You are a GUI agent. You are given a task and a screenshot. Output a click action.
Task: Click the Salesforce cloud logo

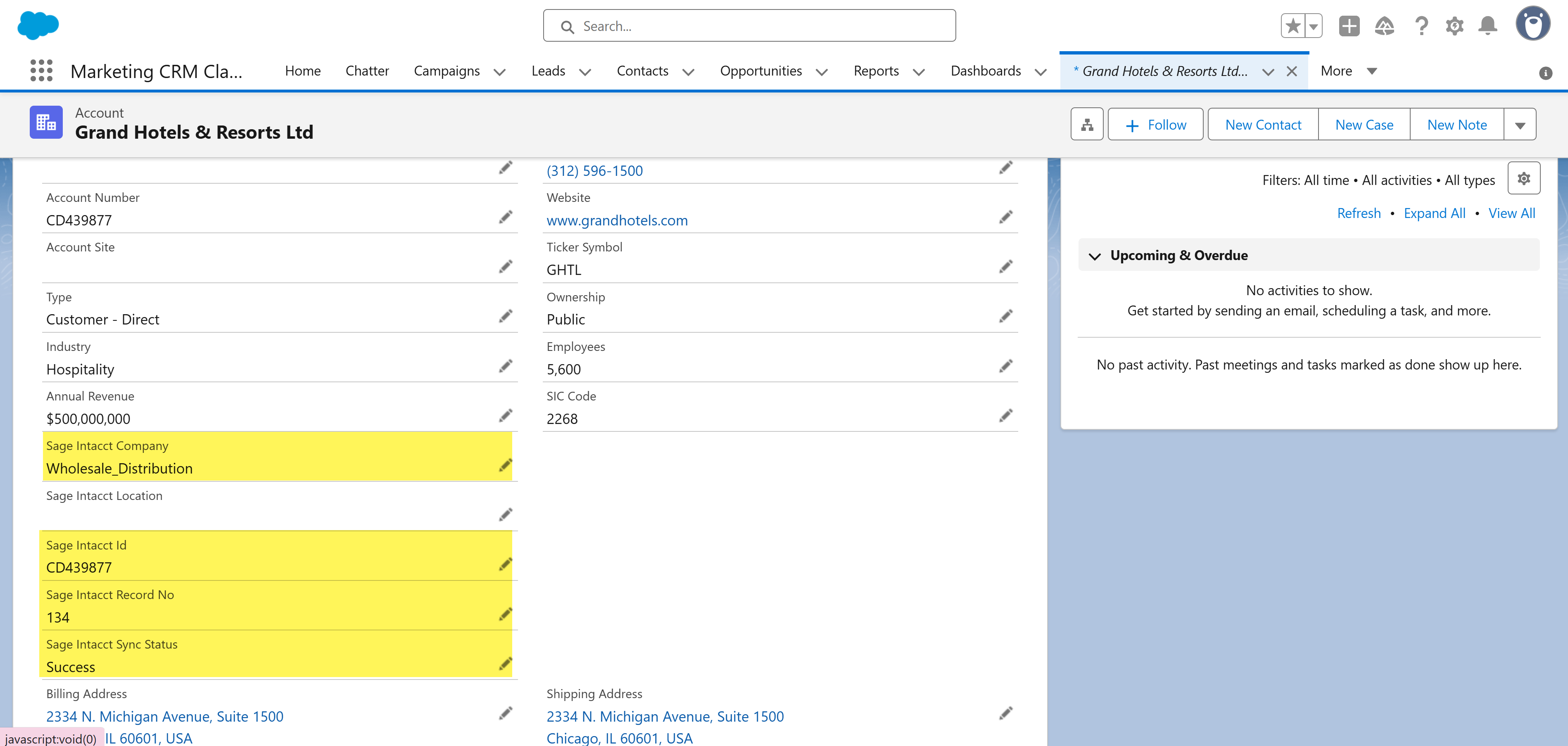tap(38, 26)
